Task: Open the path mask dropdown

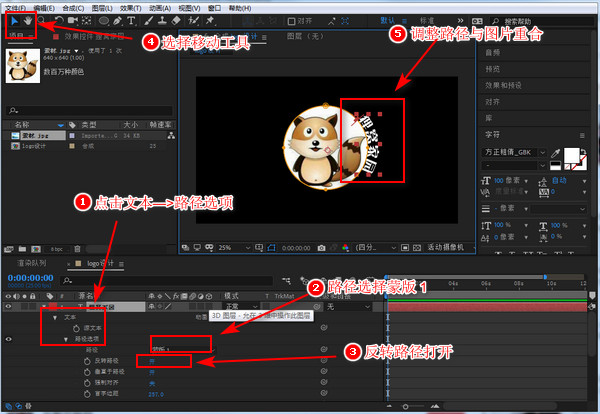Action: point(183,349)
